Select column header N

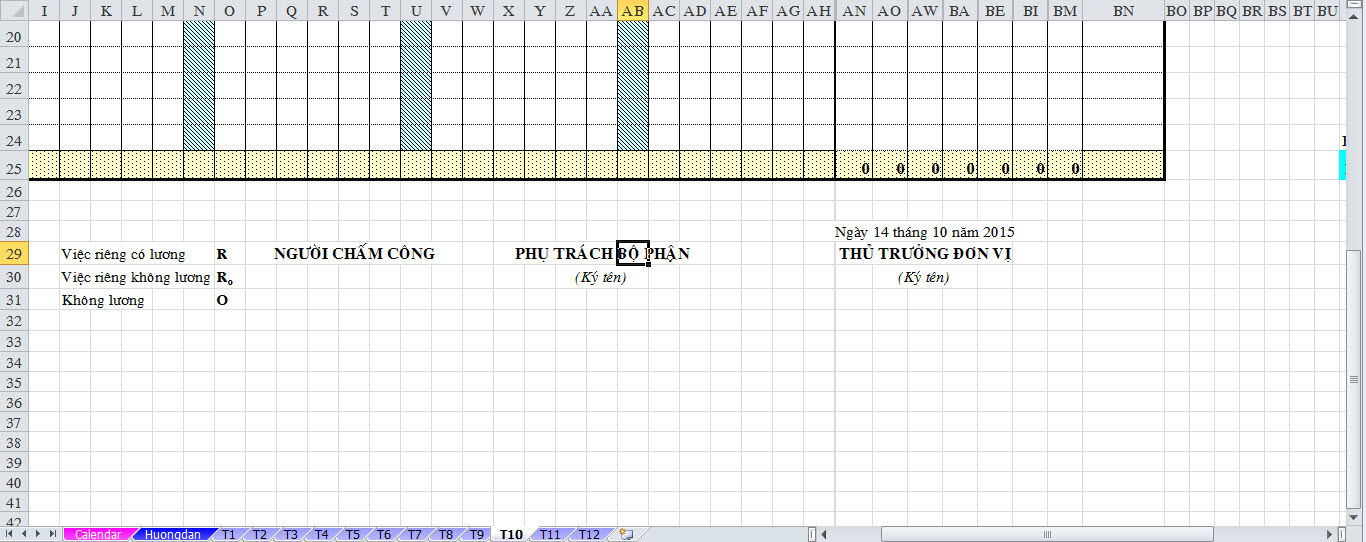click(199, 11)
